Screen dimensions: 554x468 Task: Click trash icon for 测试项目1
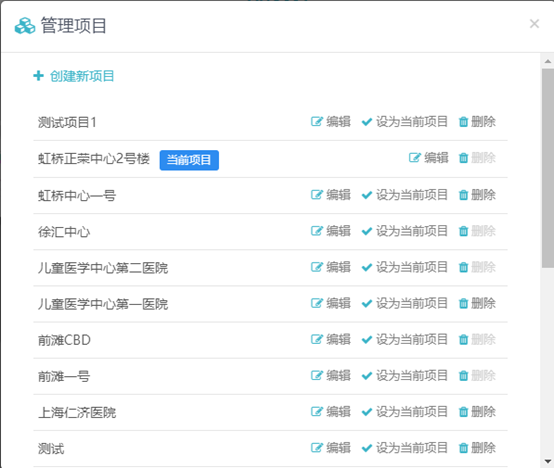pos(463,122)
